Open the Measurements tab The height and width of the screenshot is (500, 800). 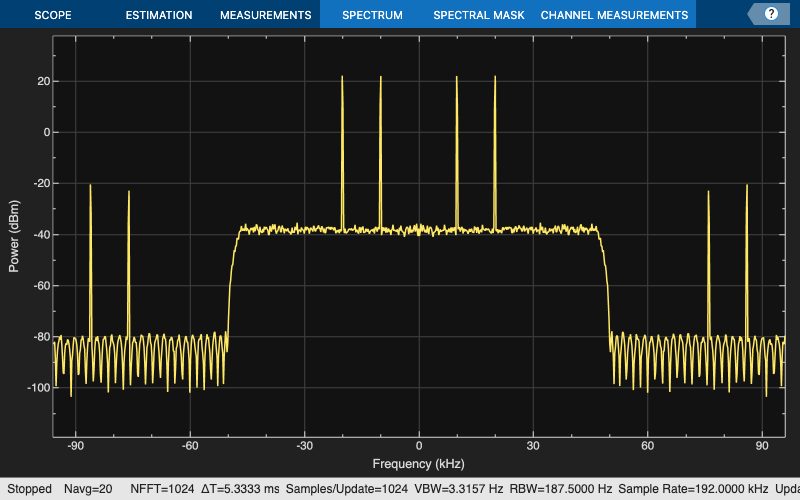point(266,15)
